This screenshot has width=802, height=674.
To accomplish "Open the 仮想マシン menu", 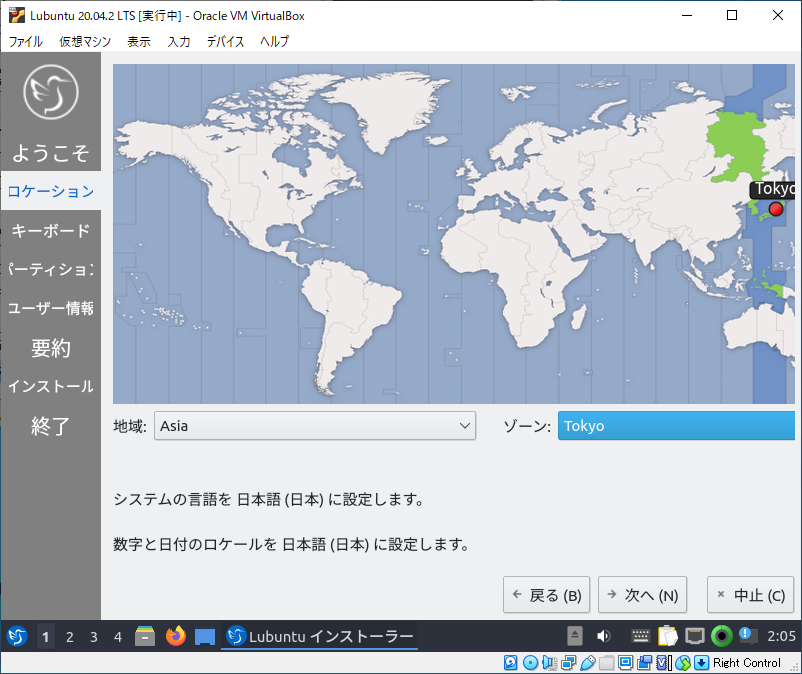I will coord(84,41).
